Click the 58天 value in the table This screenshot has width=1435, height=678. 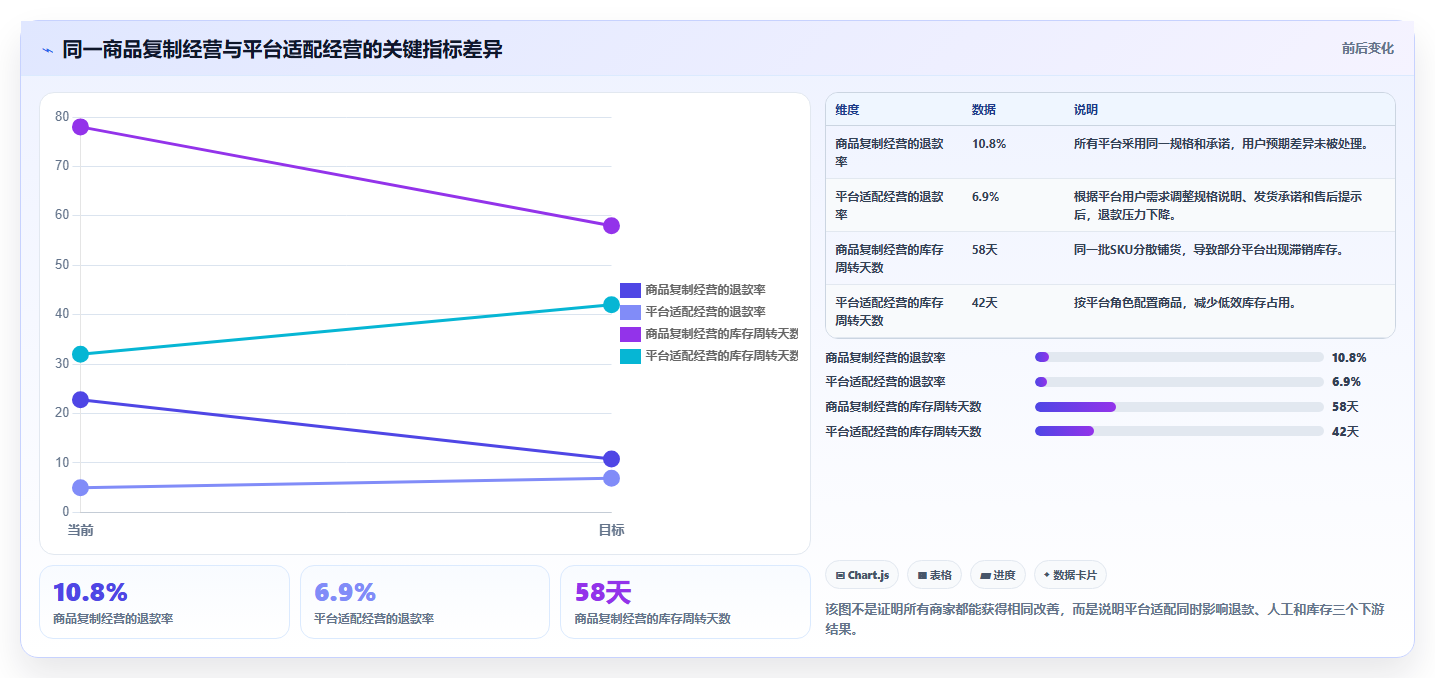tap(984, 250)
